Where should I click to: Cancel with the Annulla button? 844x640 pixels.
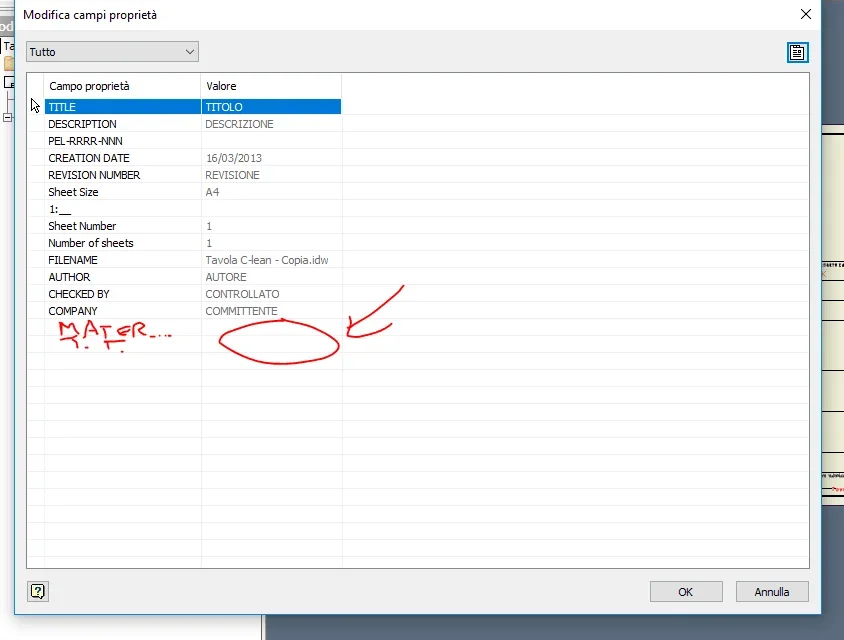[771, 592]
